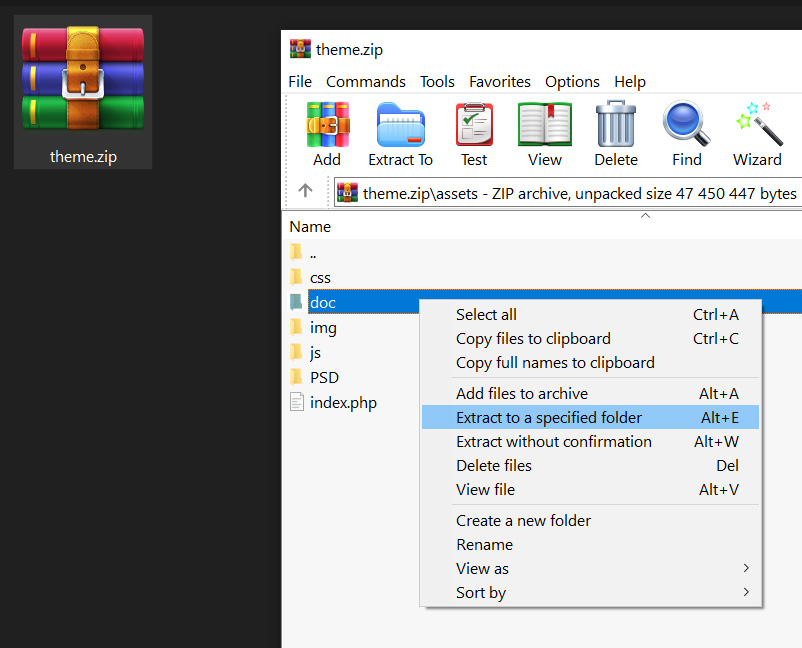The image size is (802, 648).
Task: Open the Favorites menu
Action: 500,82
